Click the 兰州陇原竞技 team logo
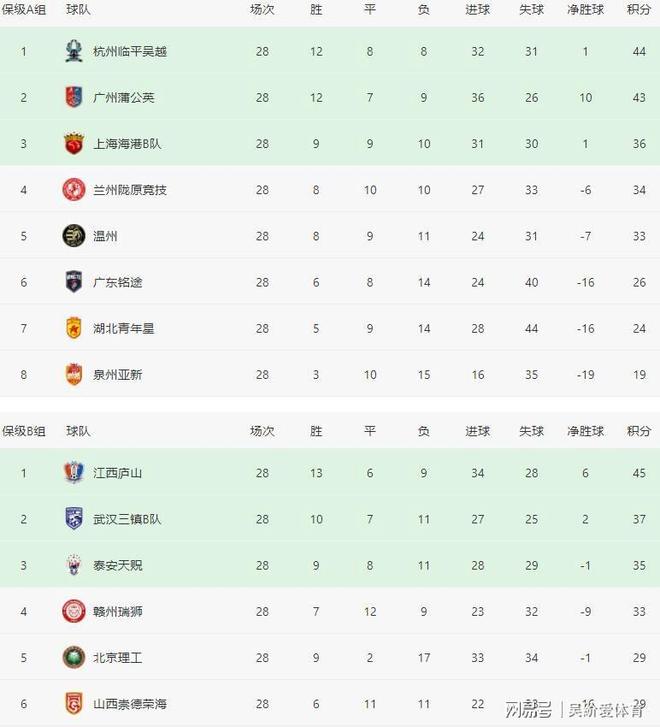This screenshot has width=660, height=727. click(74, 189)
